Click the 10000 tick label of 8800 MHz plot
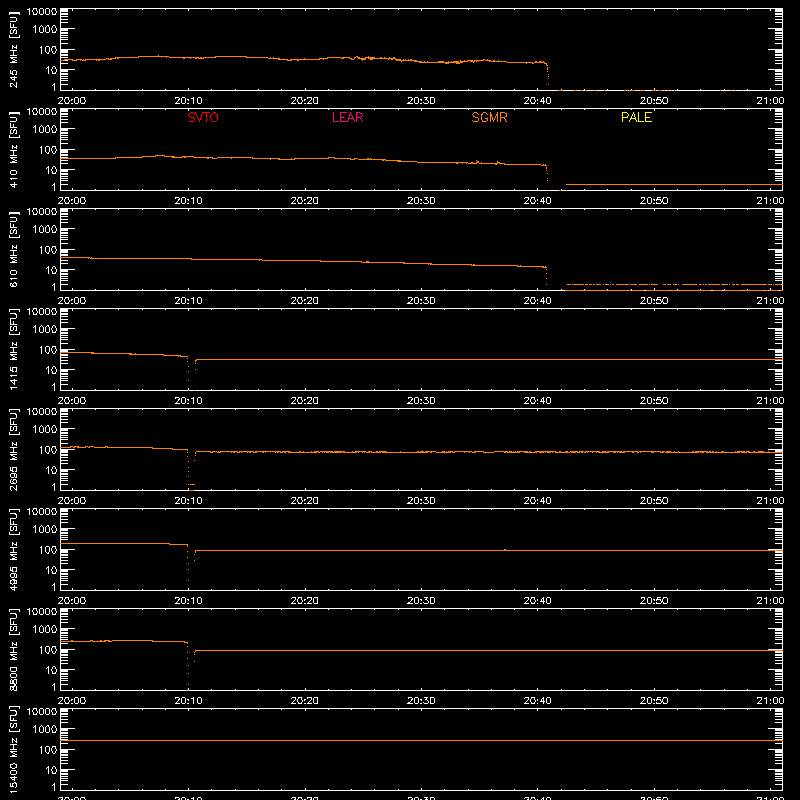This screenshot has height=800, width=800. (x=42, y=611)
